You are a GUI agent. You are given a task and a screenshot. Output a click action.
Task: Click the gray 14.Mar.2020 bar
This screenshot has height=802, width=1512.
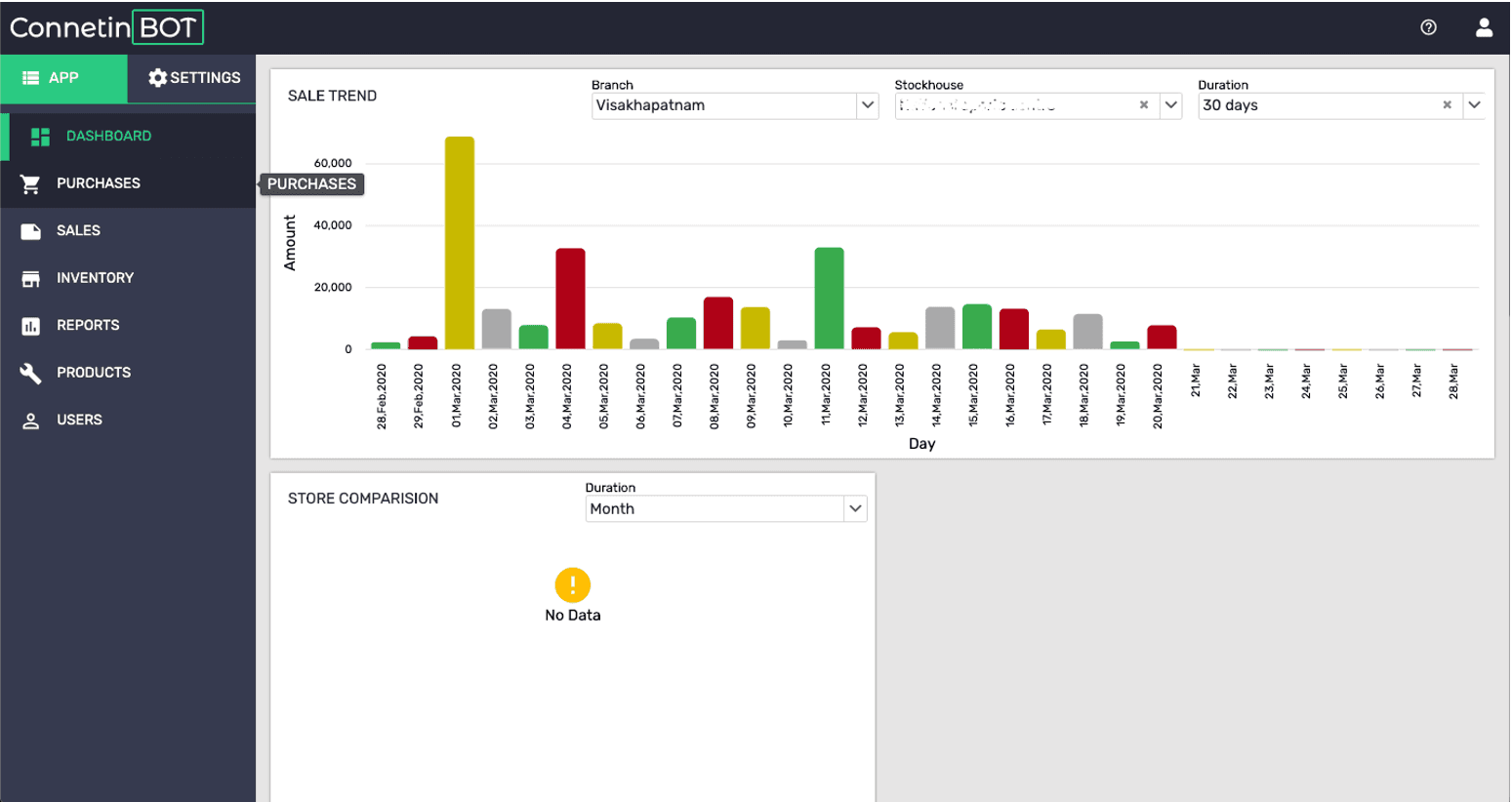(x=940, y=328)
